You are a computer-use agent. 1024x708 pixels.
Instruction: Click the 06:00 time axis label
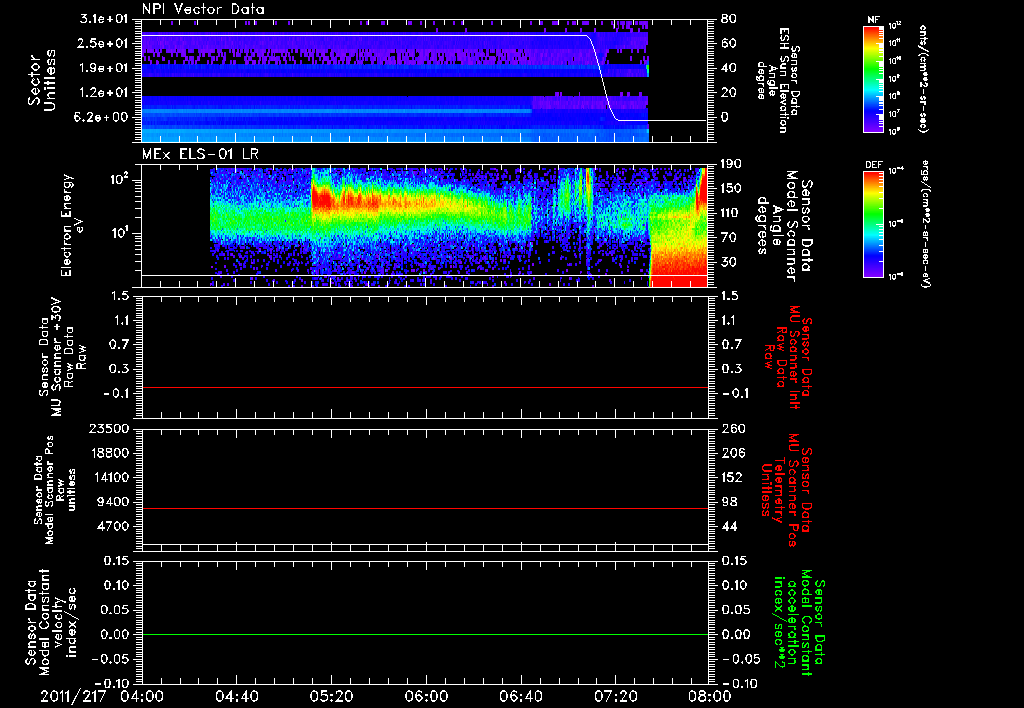click(x=426, y=696)
